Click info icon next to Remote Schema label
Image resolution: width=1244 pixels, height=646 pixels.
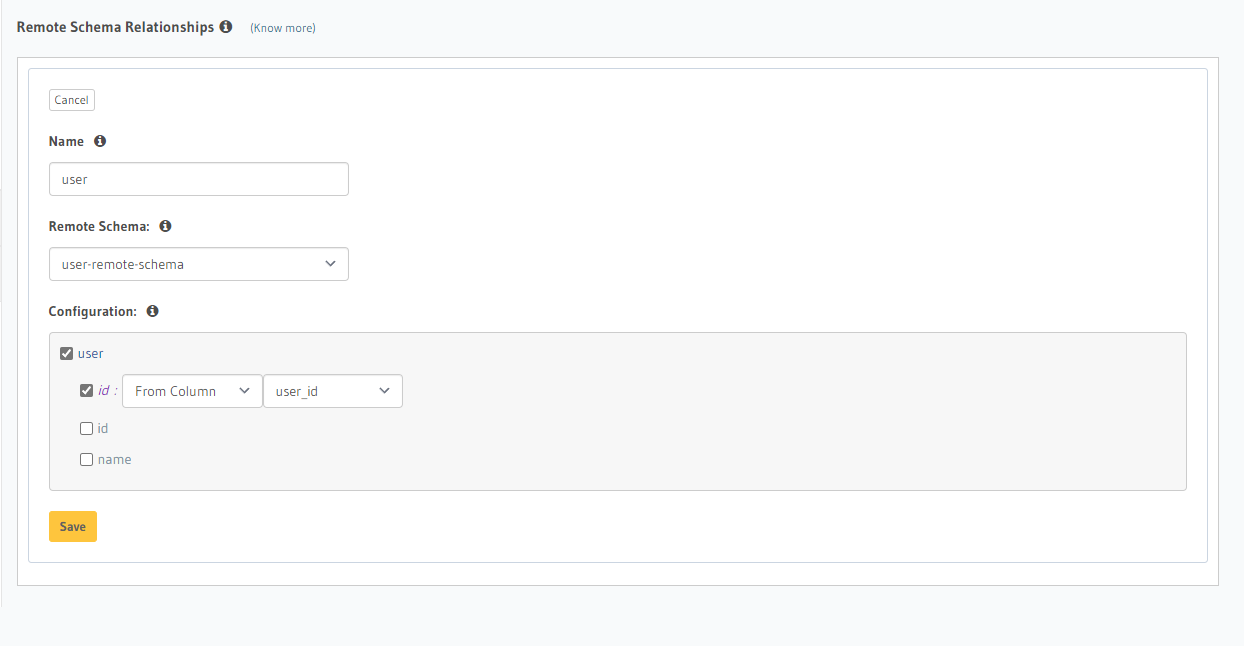[165, 226]
